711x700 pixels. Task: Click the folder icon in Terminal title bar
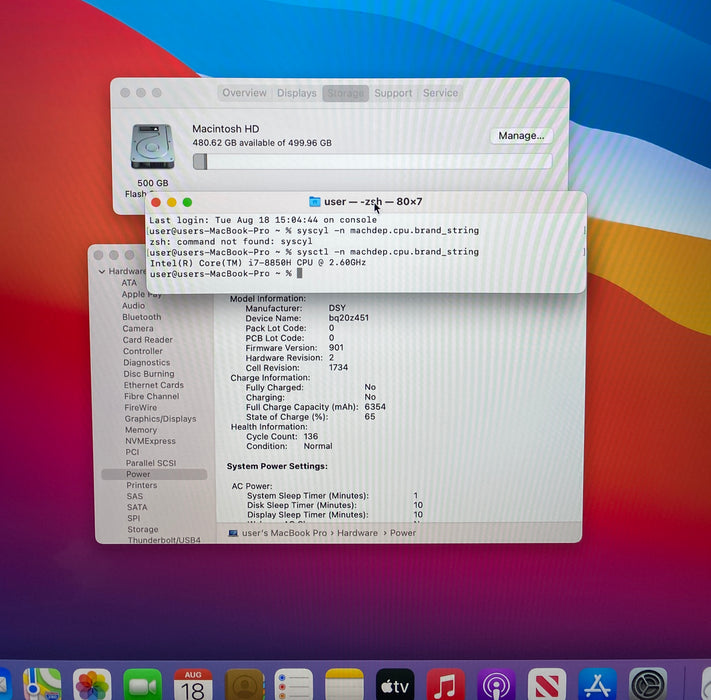[x=314, y=201]
